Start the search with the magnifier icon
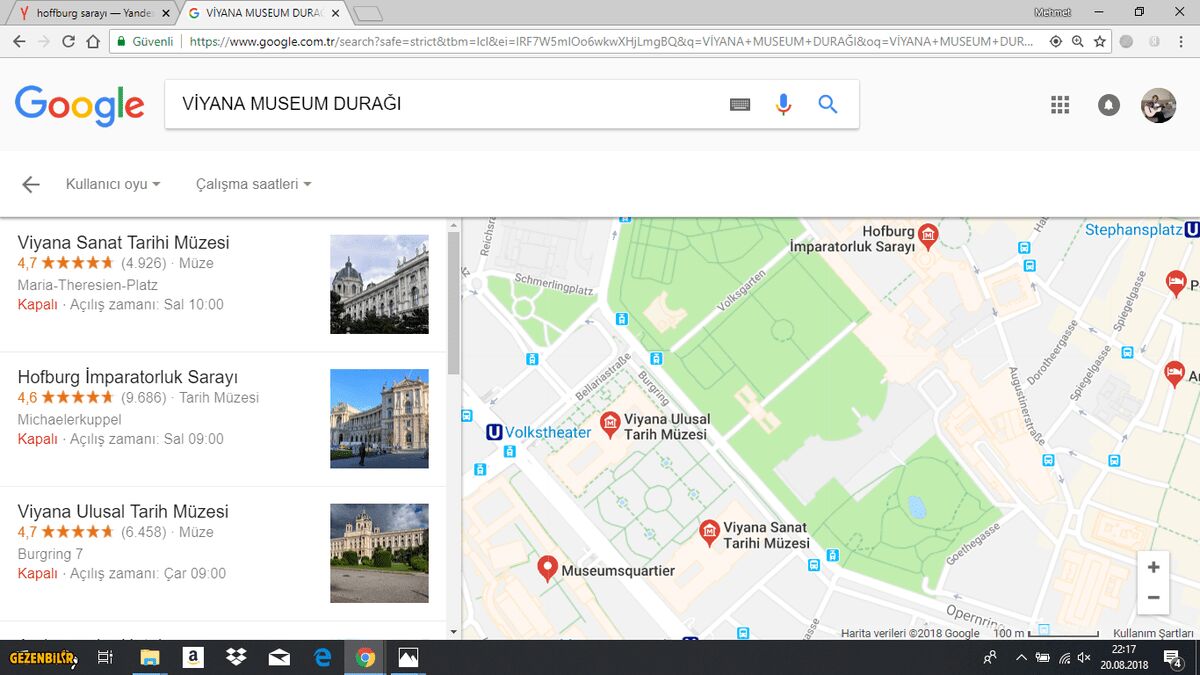1200x675 pixels. [828, 103]
